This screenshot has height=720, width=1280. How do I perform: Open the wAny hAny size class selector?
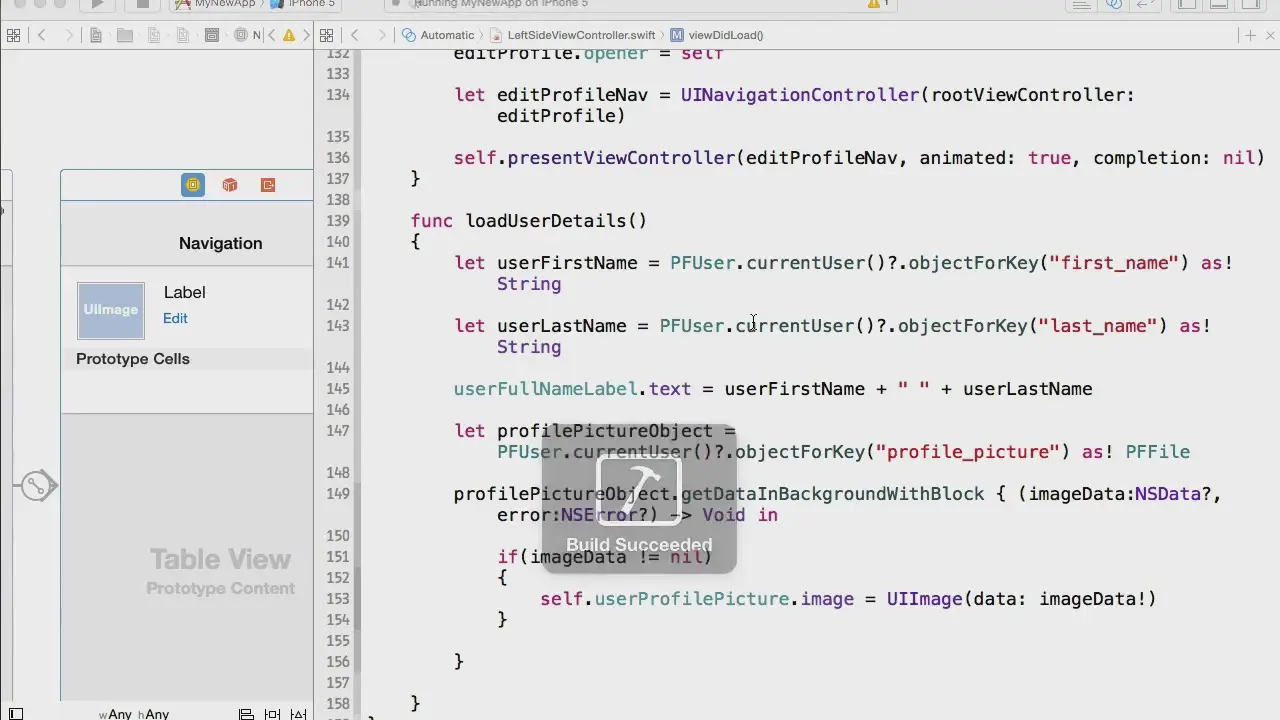(134, 714)
